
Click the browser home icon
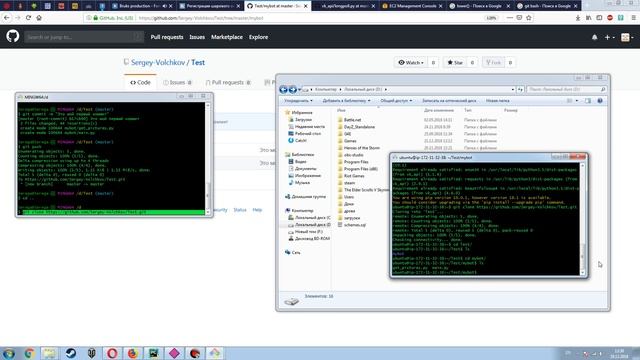[x=39, y=18]
